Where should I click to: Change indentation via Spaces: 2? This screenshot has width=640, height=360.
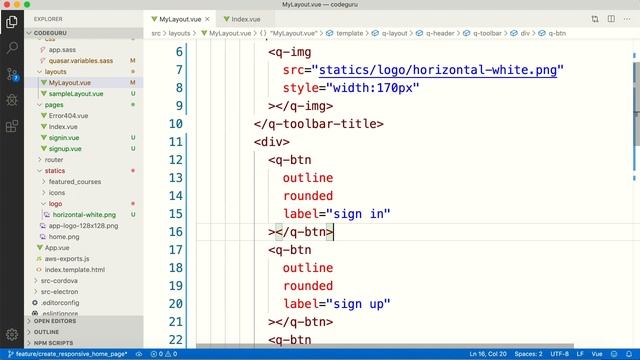pos(528,354)
